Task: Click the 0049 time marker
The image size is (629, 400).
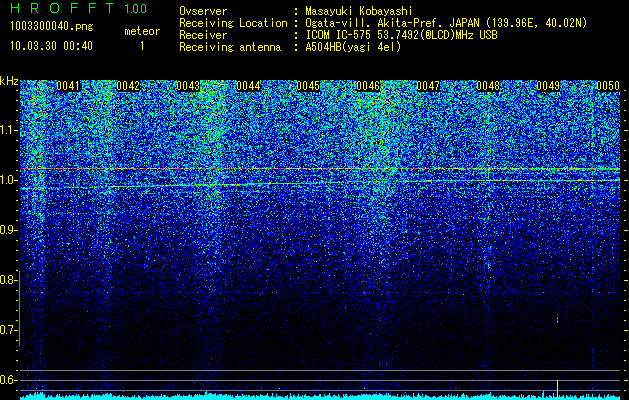Action: click(548, 86)
